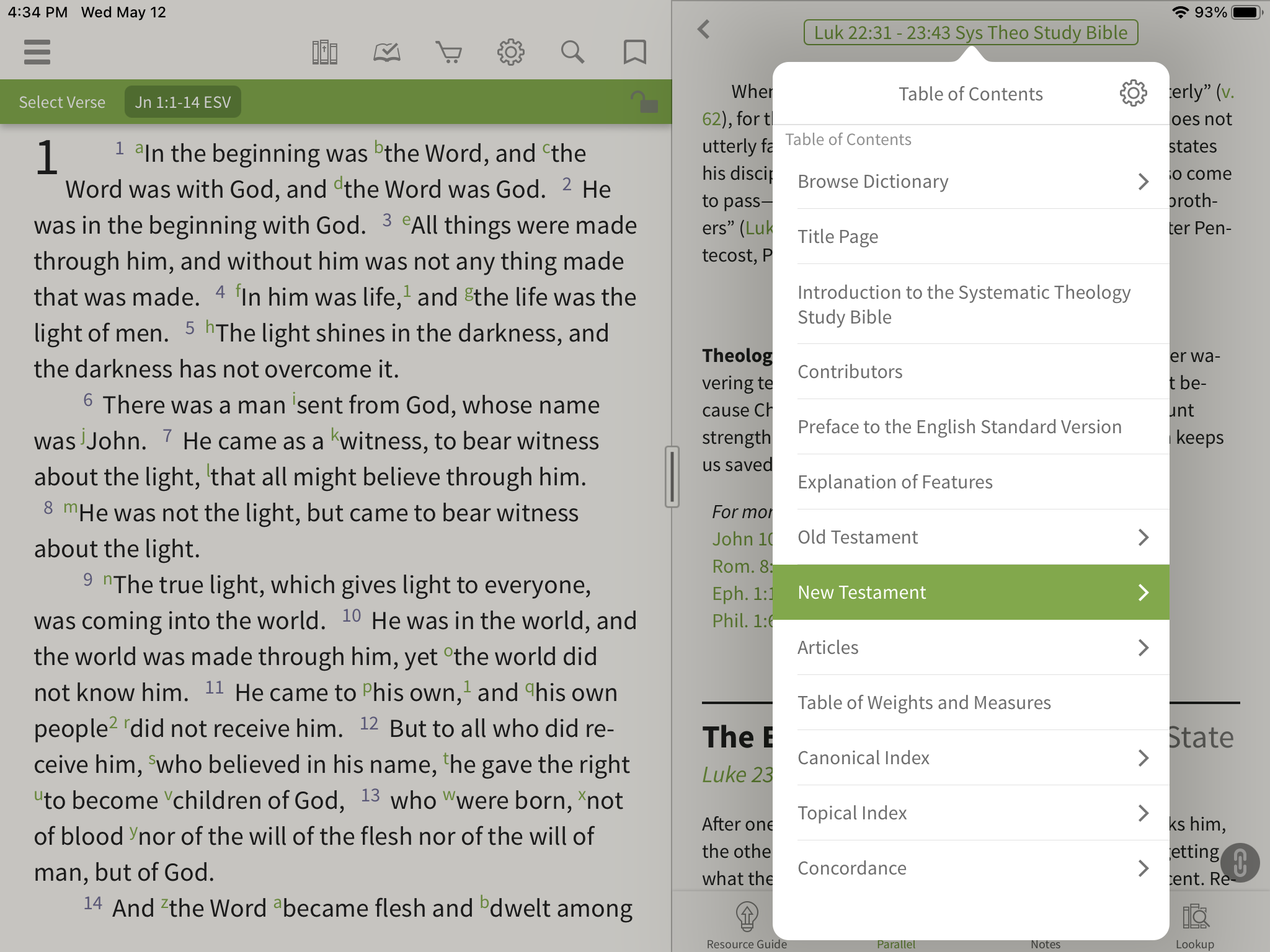Grab the split-pane divider handle

(672, 476)
